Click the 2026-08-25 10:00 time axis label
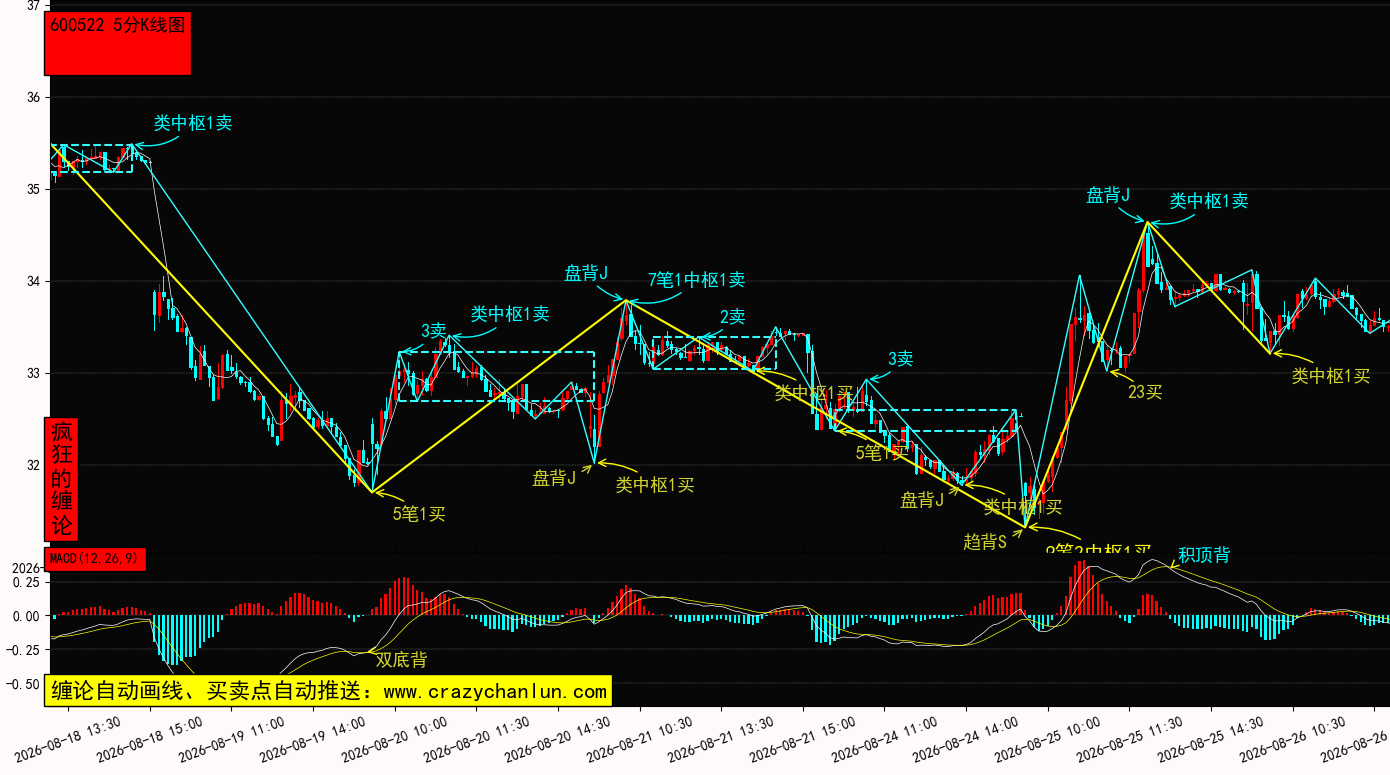Screen dimensions: 1390x775 (x=1047, y=738)
